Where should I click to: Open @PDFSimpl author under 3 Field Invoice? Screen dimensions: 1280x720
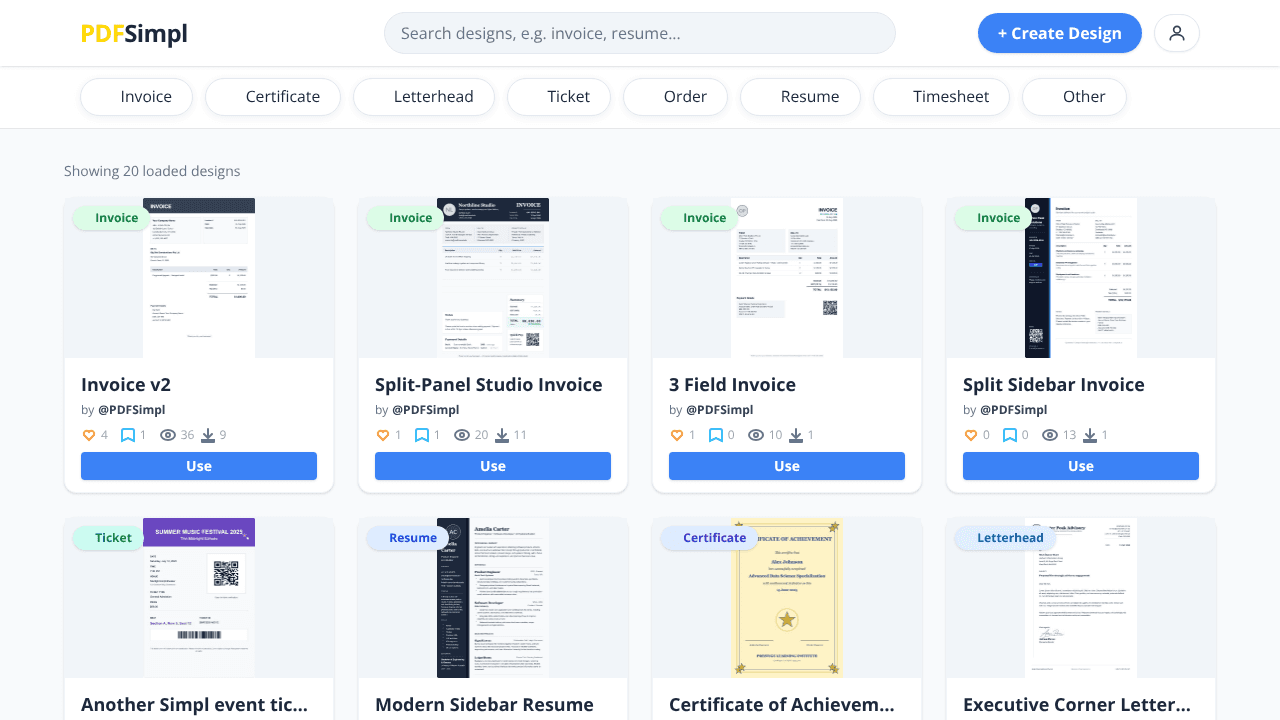click(x=719, y=410)
